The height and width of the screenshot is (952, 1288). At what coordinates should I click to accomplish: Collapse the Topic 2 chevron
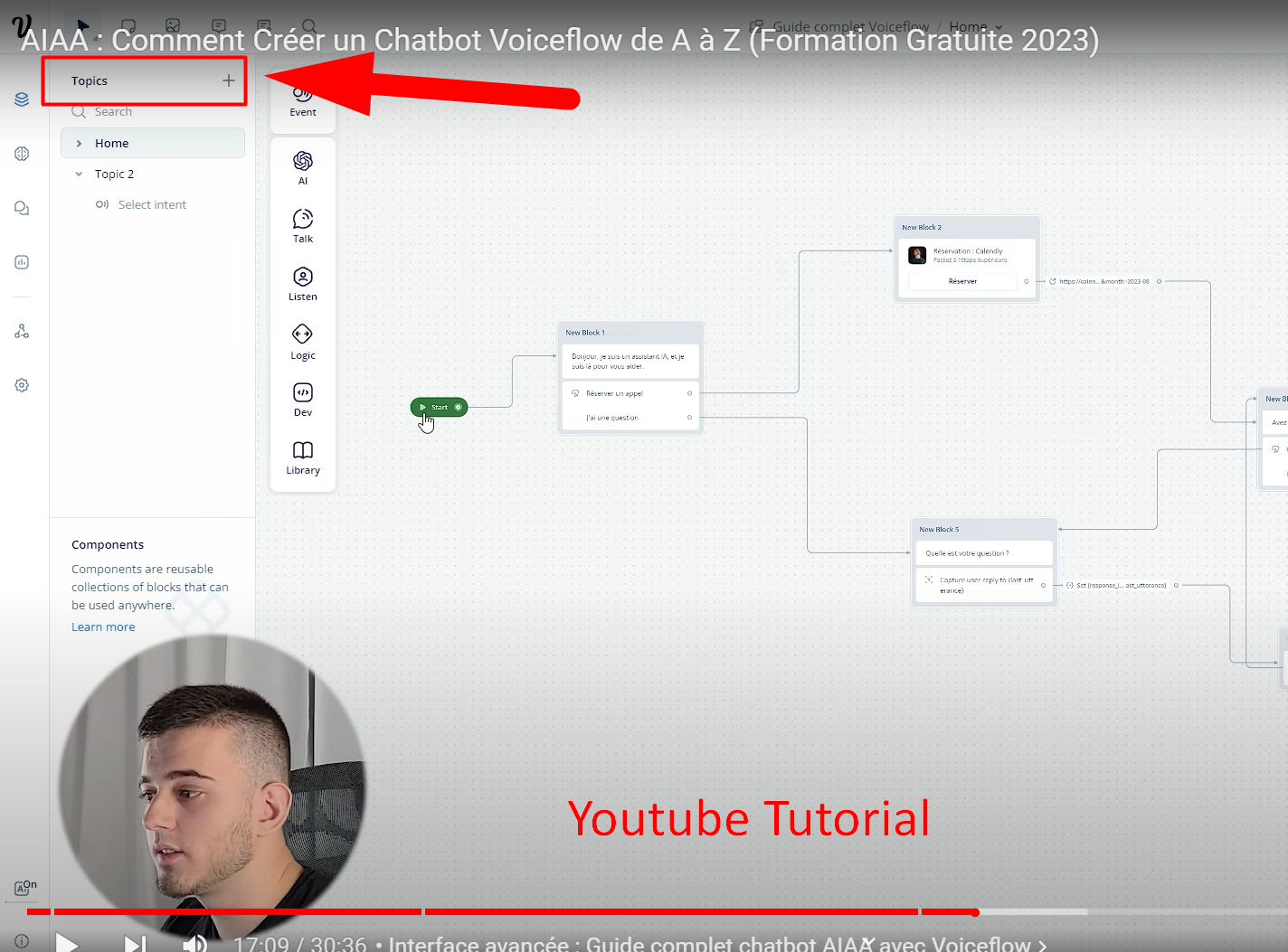[79, 174]
